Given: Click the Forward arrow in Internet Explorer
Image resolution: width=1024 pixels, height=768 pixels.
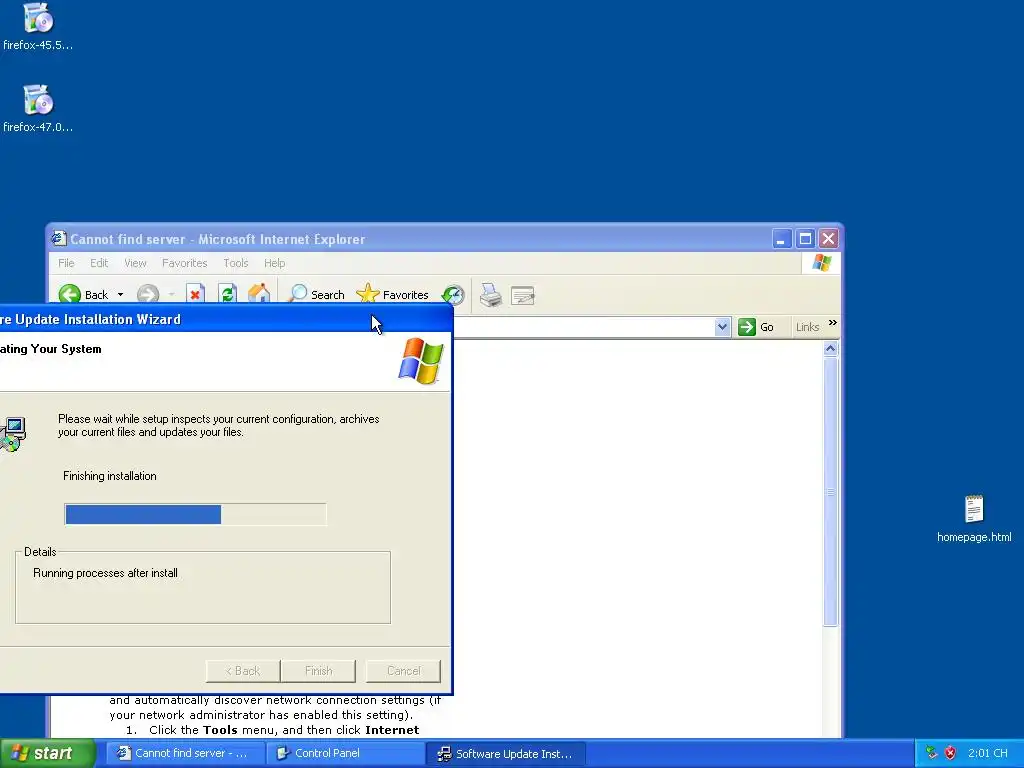Looking at the screenshot, I should tap(148, 295).
